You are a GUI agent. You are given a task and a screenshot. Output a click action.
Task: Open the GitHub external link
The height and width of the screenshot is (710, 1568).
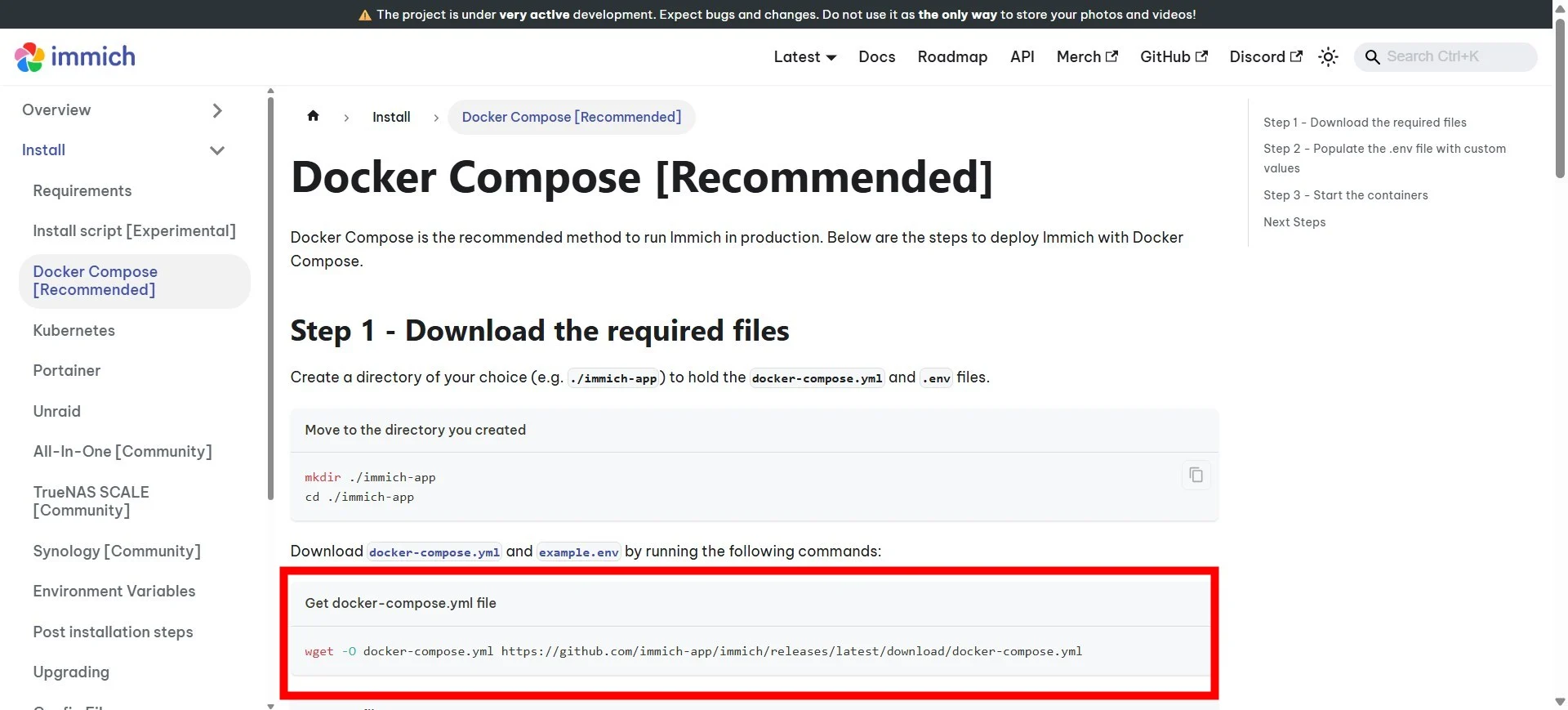(x=1174, y=56)
